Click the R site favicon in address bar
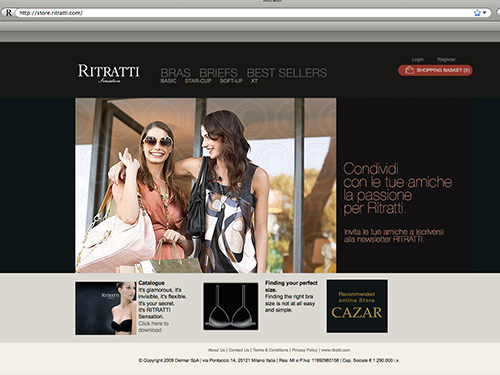Viewport: 500px width, 375px height. click(x=9, y=13)
